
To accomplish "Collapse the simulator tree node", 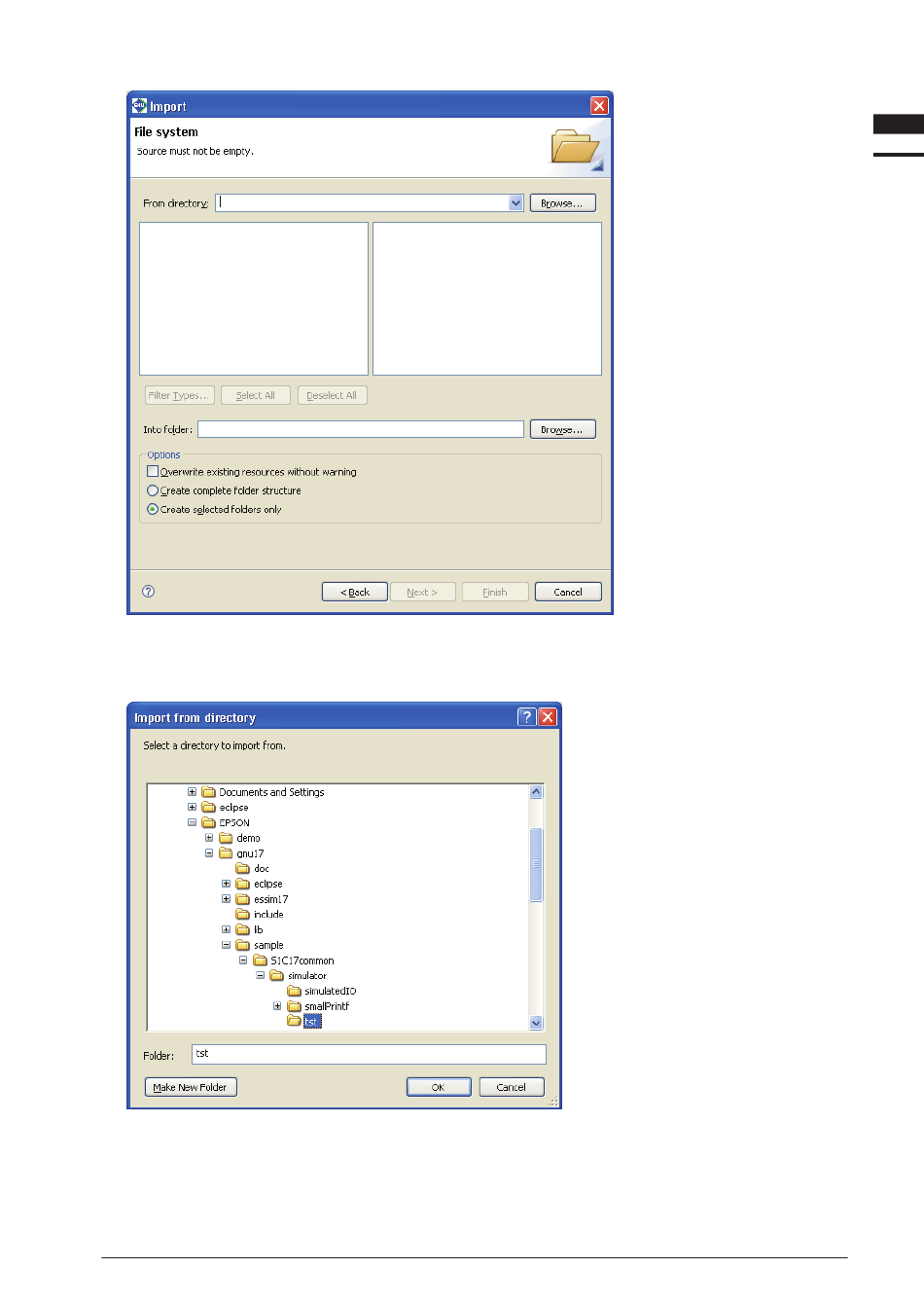I will click(260, 975).
